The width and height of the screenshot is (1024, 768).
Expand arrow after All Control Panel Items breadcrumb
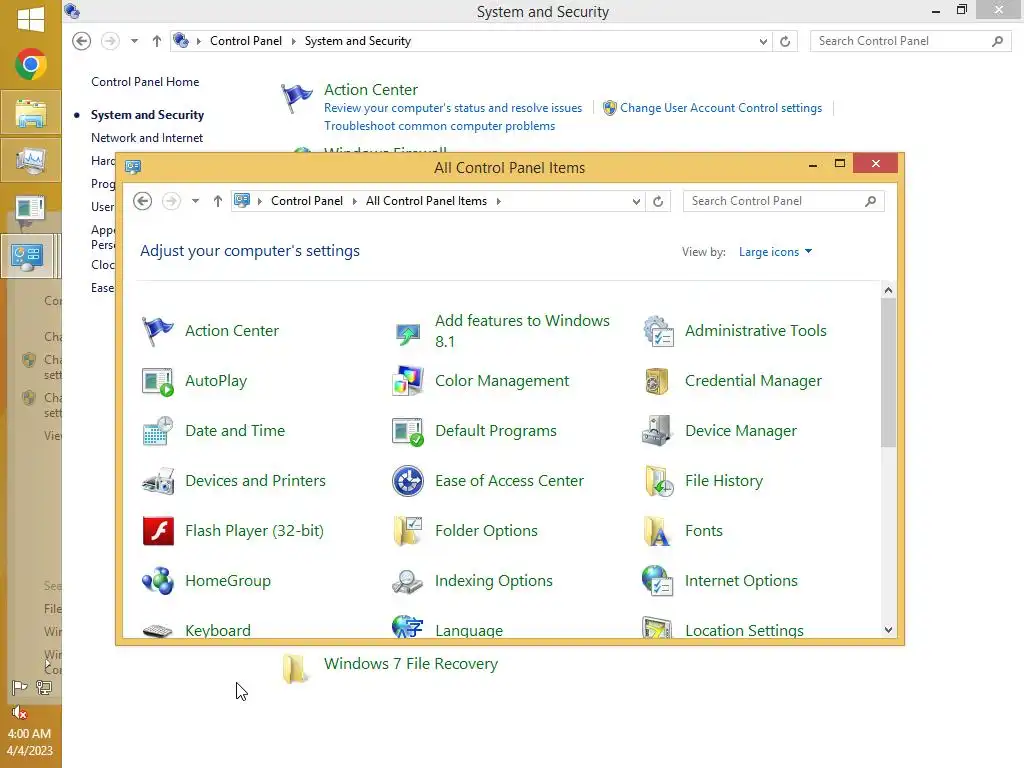(x=498, y=201)
